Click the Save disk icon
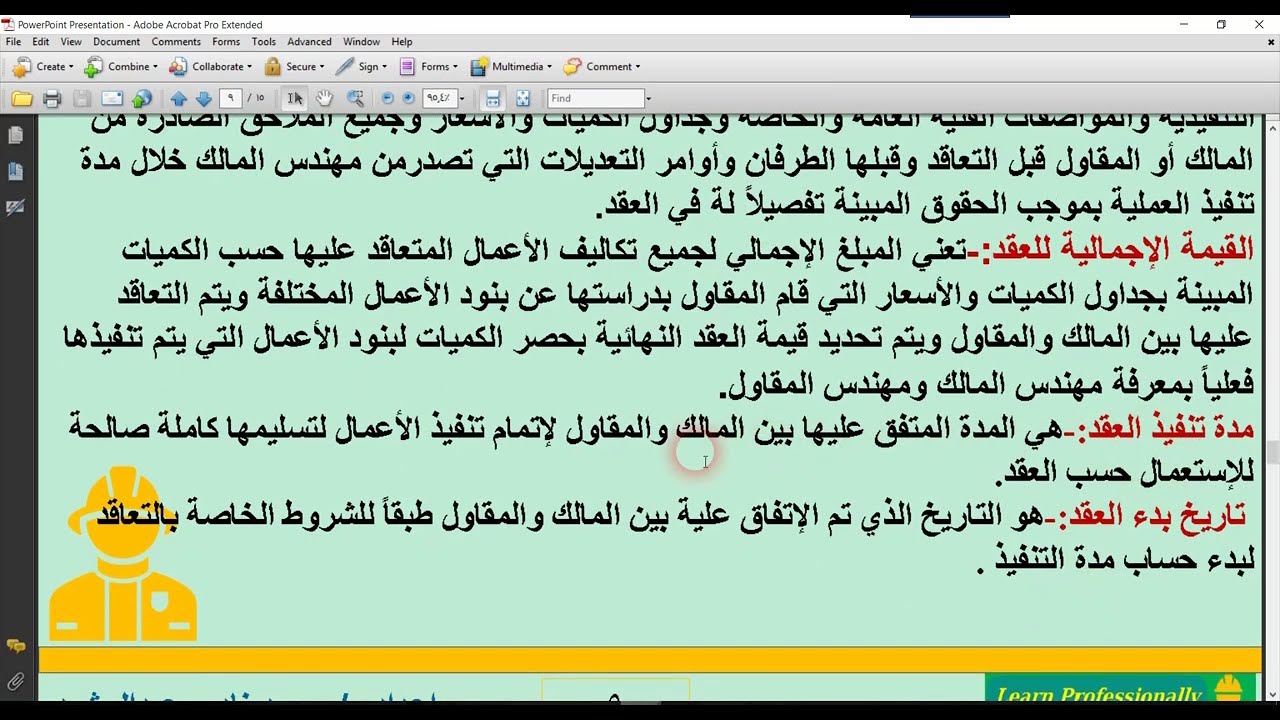 click(82, 98)
